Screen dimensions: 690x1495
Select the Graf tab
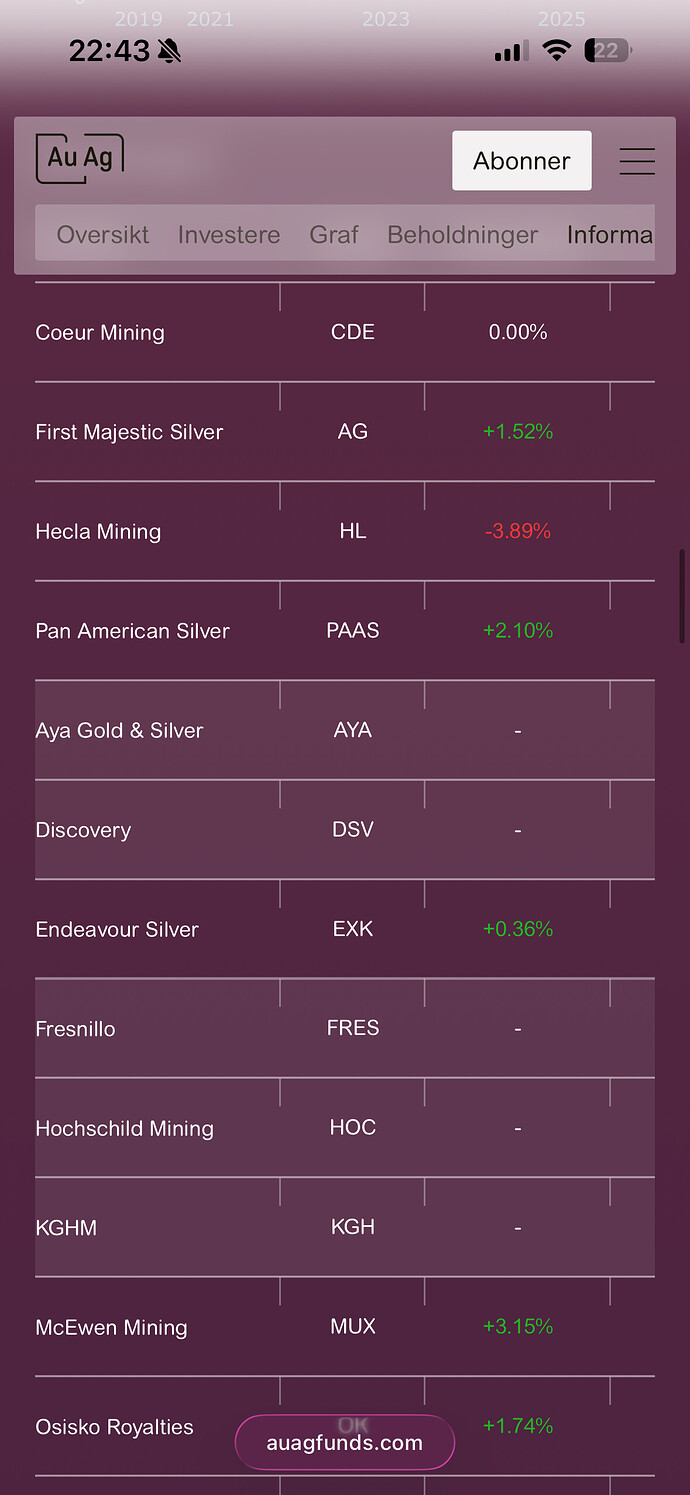click(x=334, y=235)
